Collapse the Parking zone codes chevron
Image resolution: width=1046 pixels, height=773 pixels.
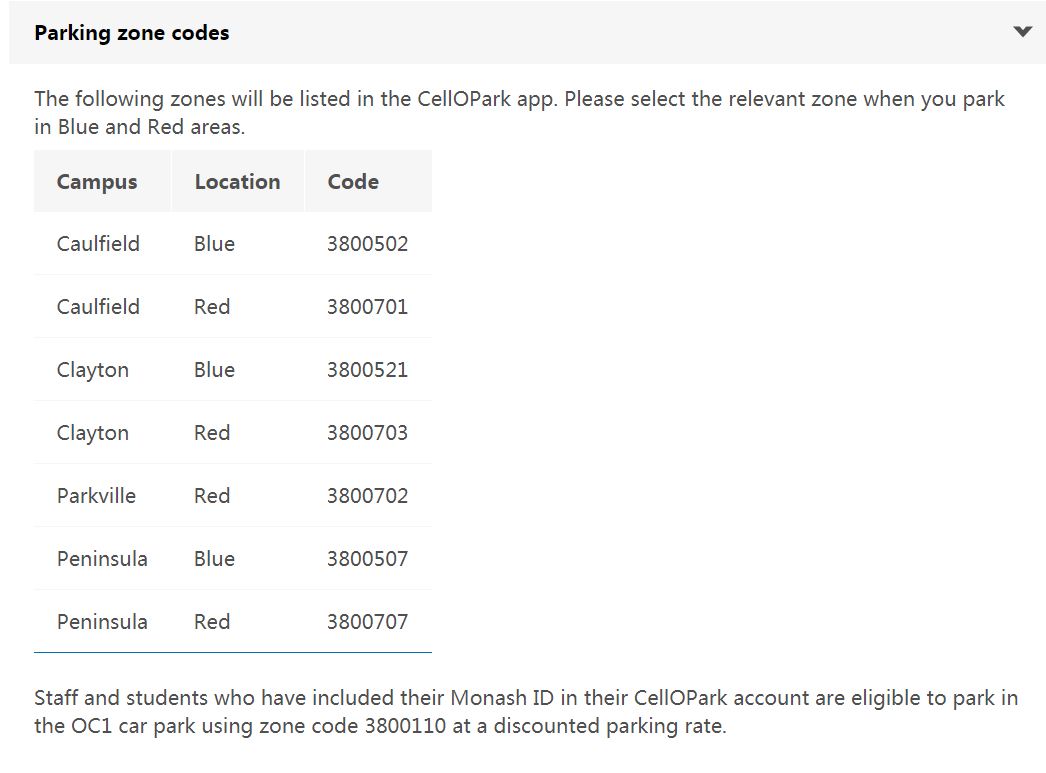[x=1022, y=31]
